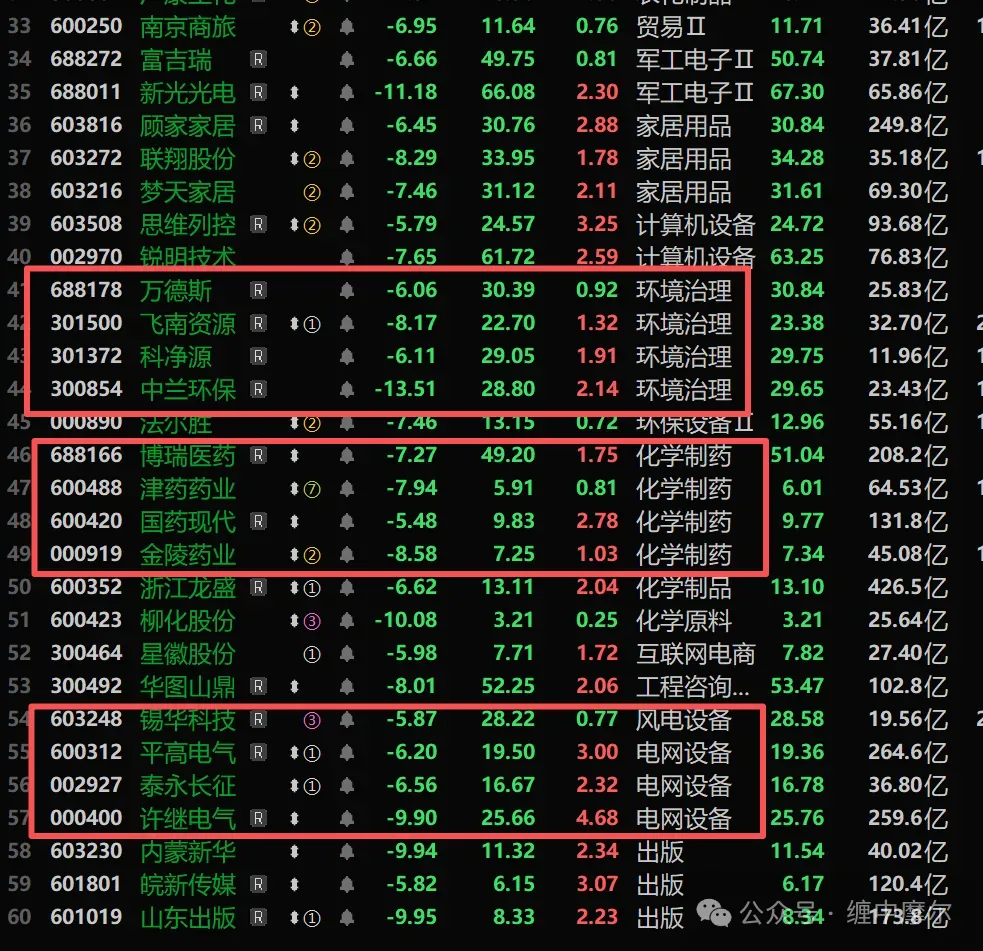The image size is (983, 951).
Task: Click the market cap 208.2亿 for 博瑞医药
Action: (908, 456)
